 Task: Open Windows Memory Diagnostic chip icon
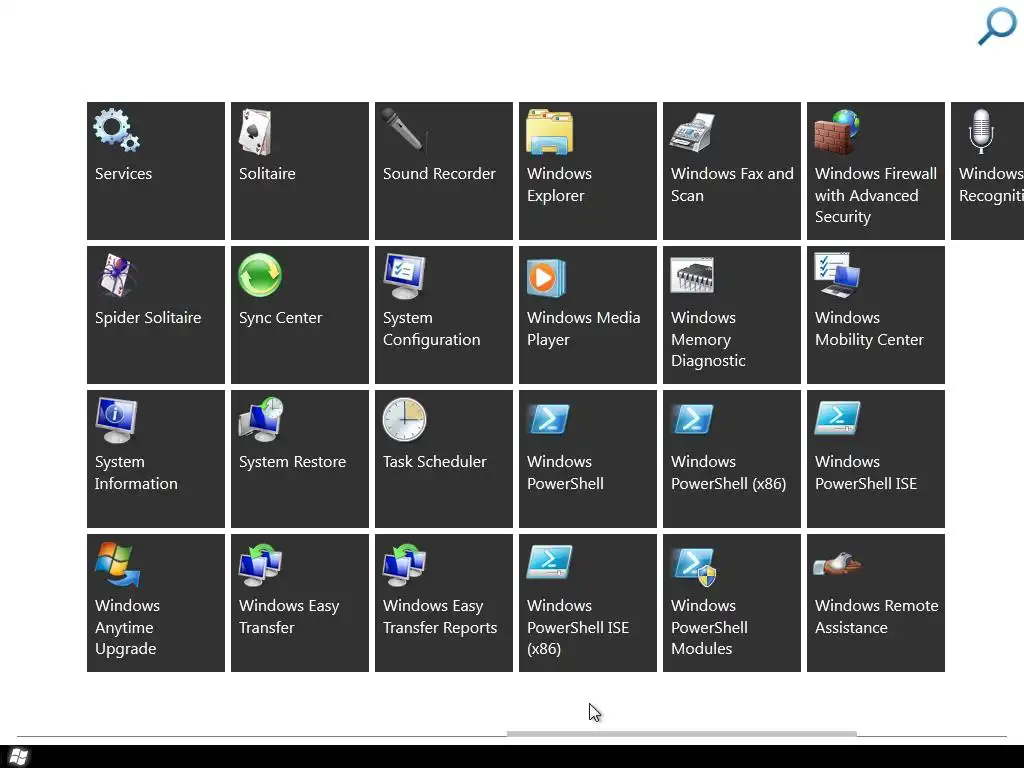coord(692,276)
